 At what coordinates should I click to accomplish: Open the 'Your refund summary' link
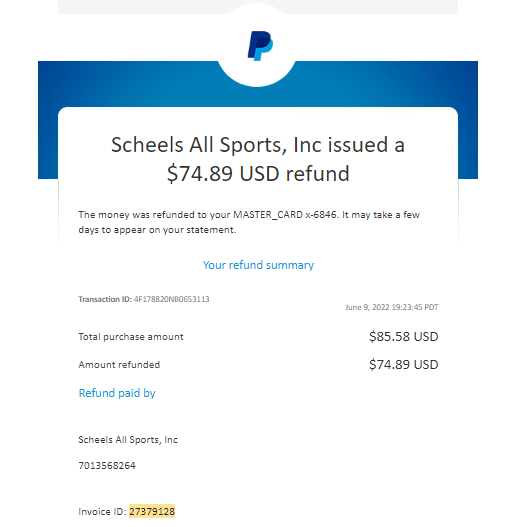click(x=258, y=265)
